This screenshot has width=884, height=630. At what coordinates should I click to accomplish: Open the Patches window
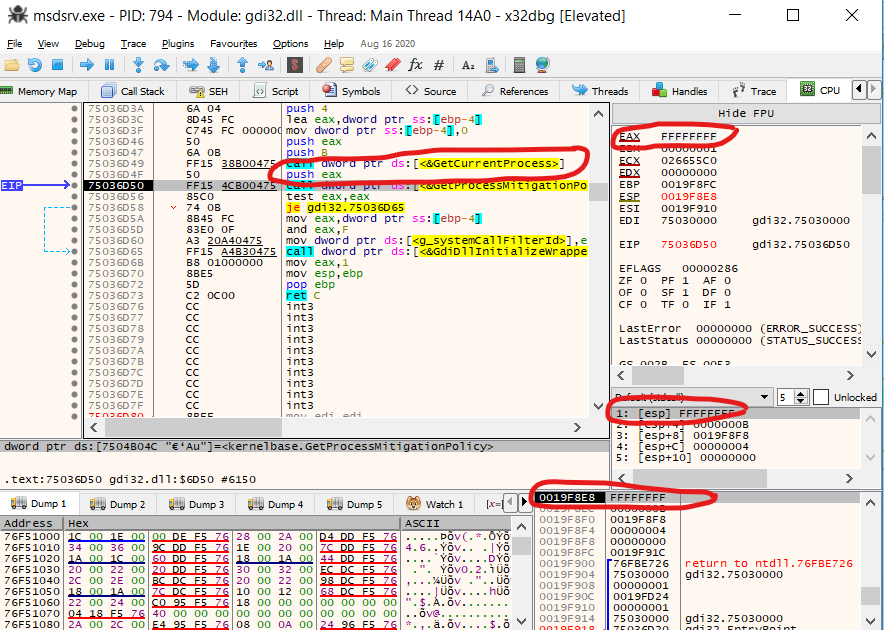323,65
